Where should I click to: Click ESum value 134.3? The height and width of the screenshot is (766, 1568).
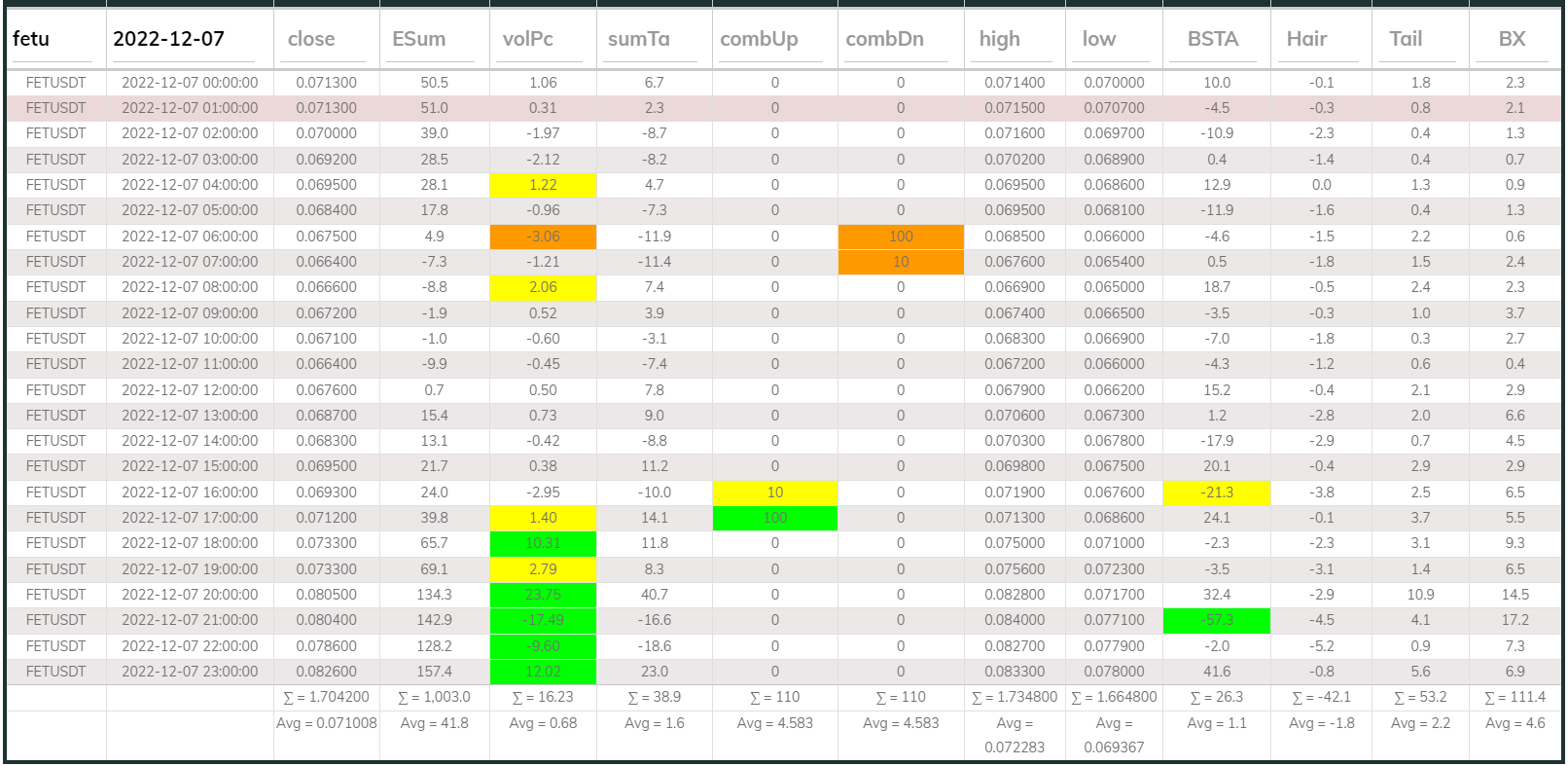click(x=435, y=595)
